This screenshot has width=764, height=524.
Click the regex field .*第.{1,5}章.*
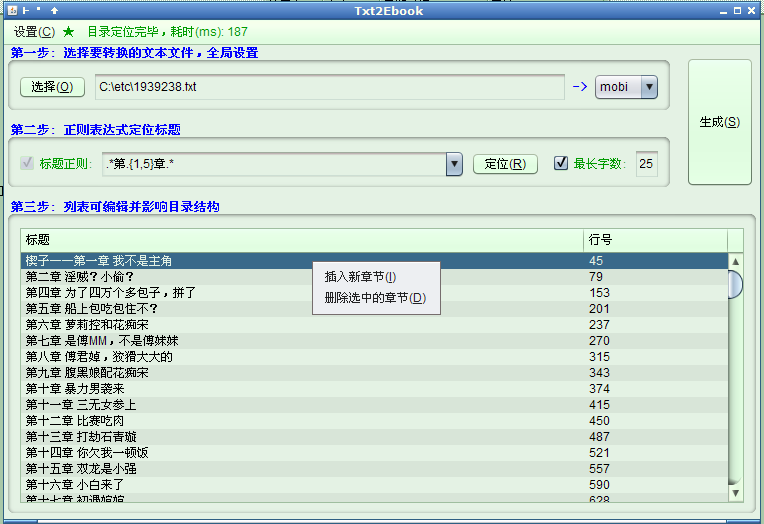(x=274, y=164)
